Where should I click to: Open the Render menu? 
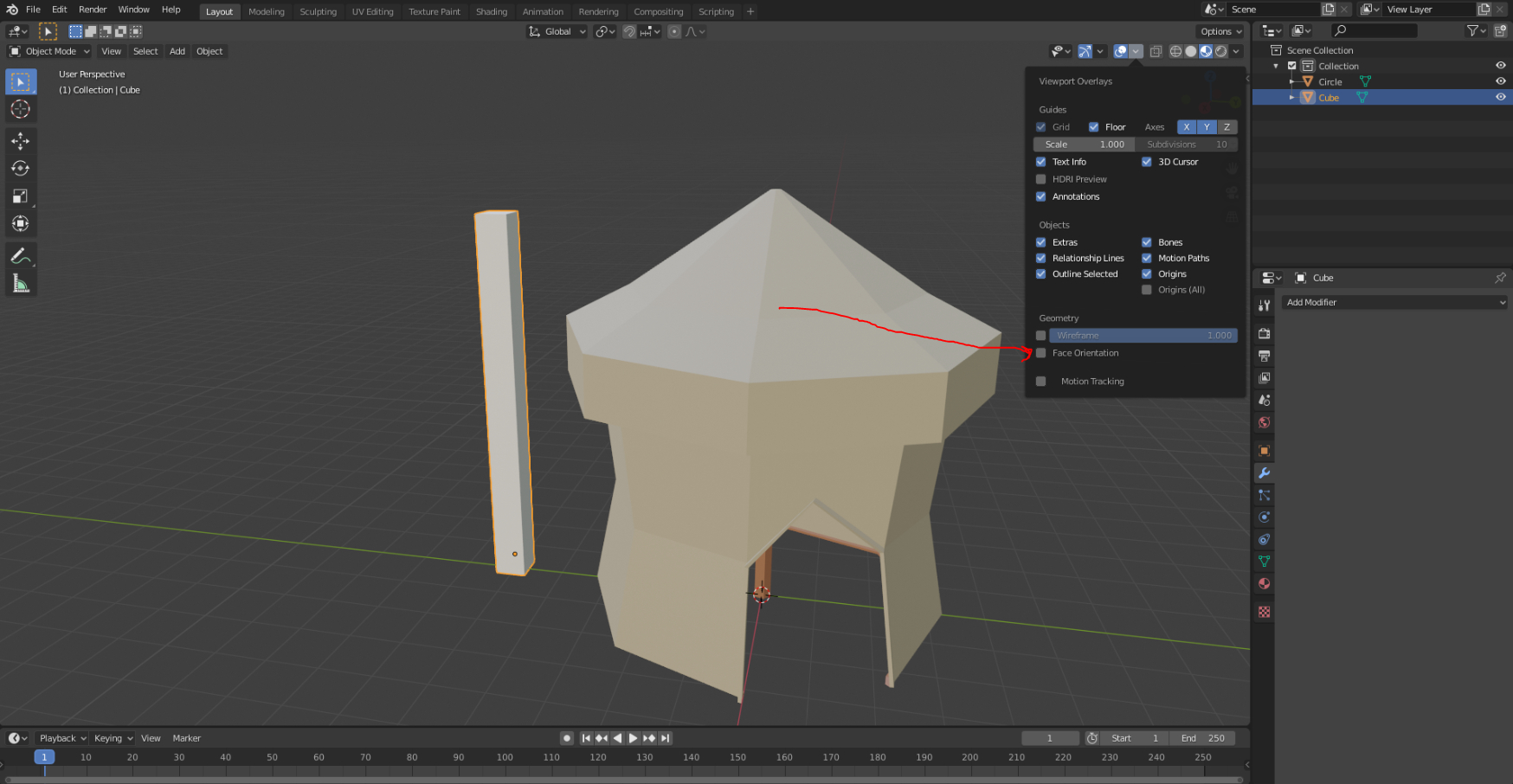(x=93, y=10)
